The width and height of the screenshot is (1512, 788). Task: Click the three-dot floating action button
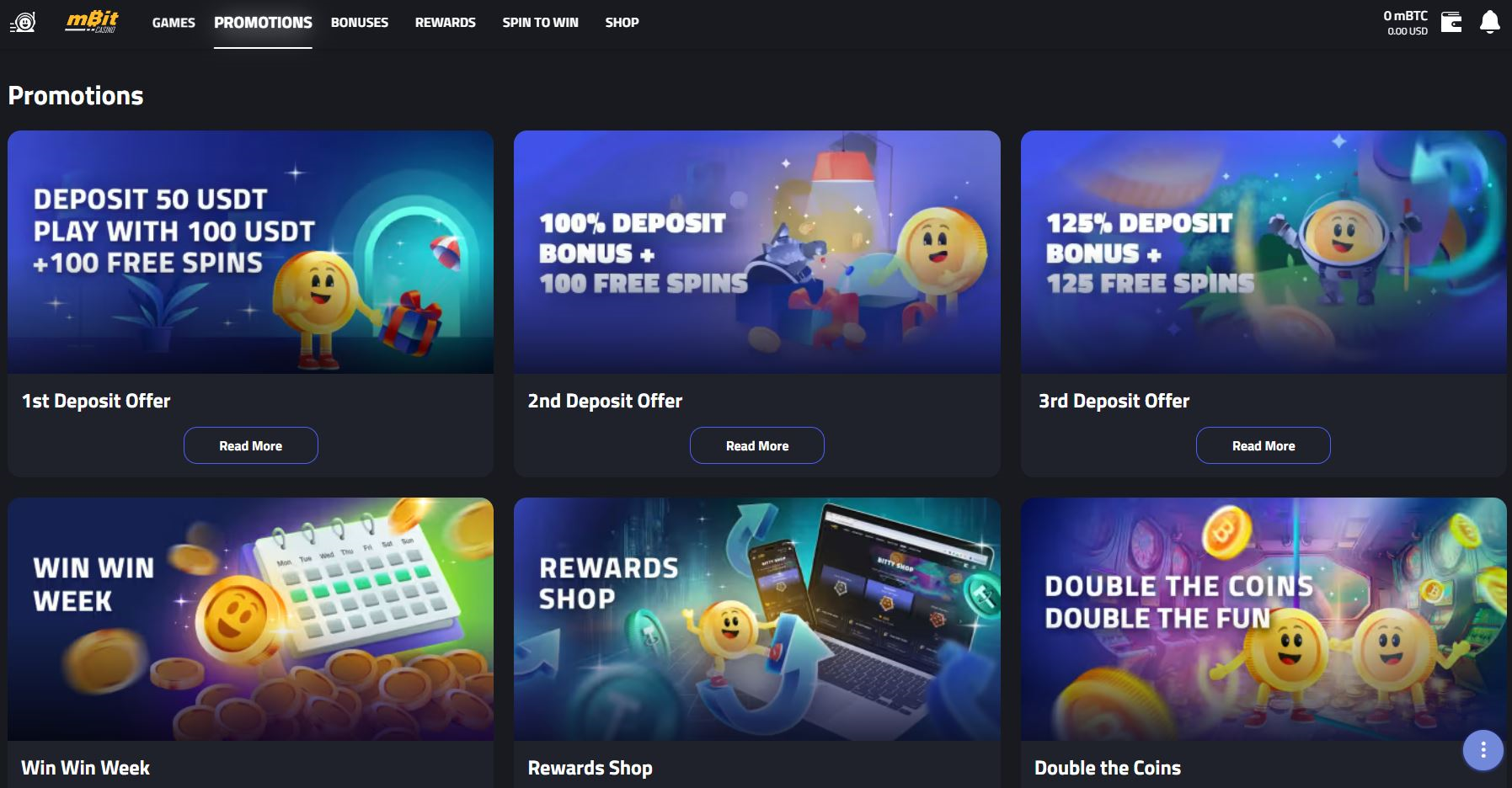pyautogui.click(x=1483, y=749)
